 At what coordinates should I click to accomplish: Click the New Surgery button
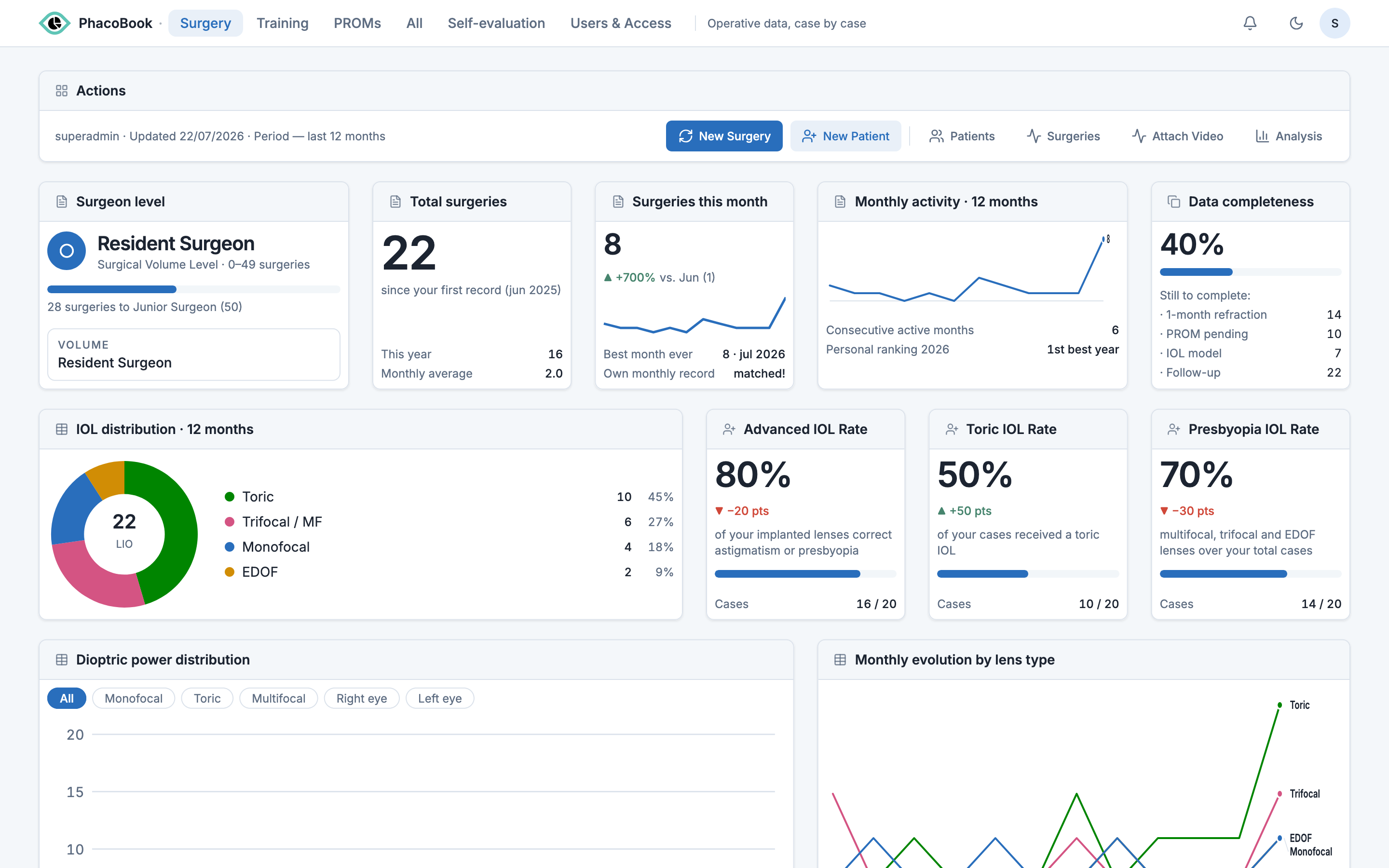(x=724, y=136)
